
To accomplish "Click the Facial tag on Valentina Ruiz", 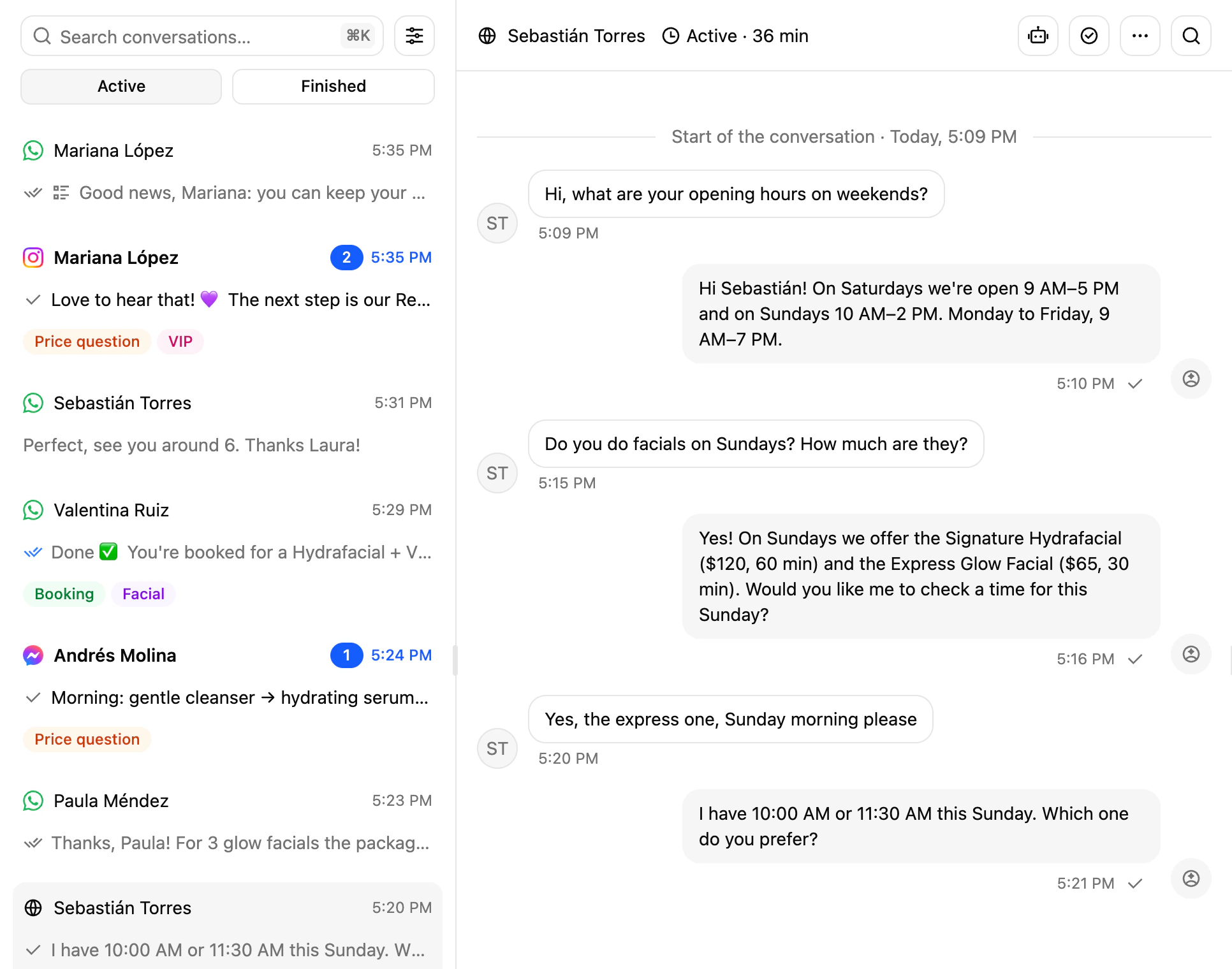I will pos(143,594).
